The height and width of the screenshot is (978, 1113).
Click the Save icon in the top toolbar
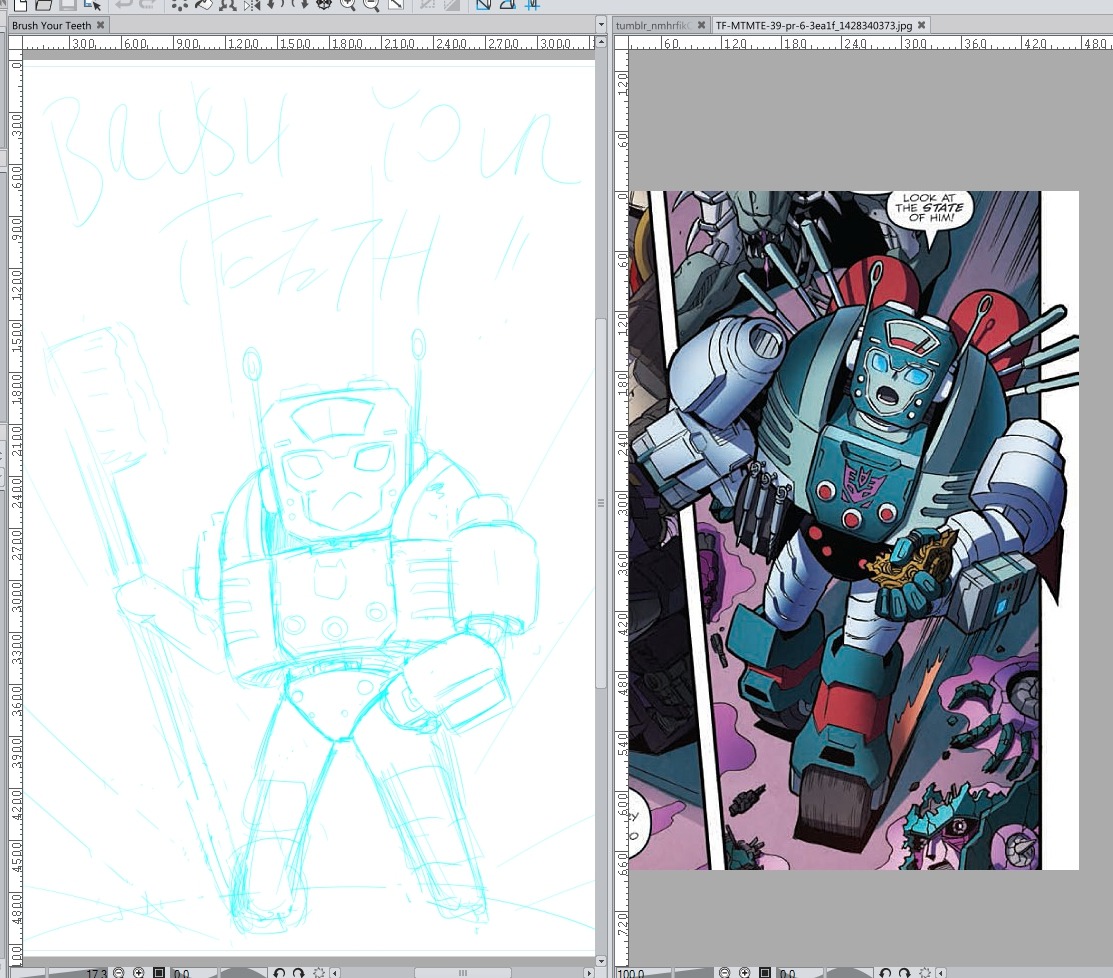[x=67, y=5]
